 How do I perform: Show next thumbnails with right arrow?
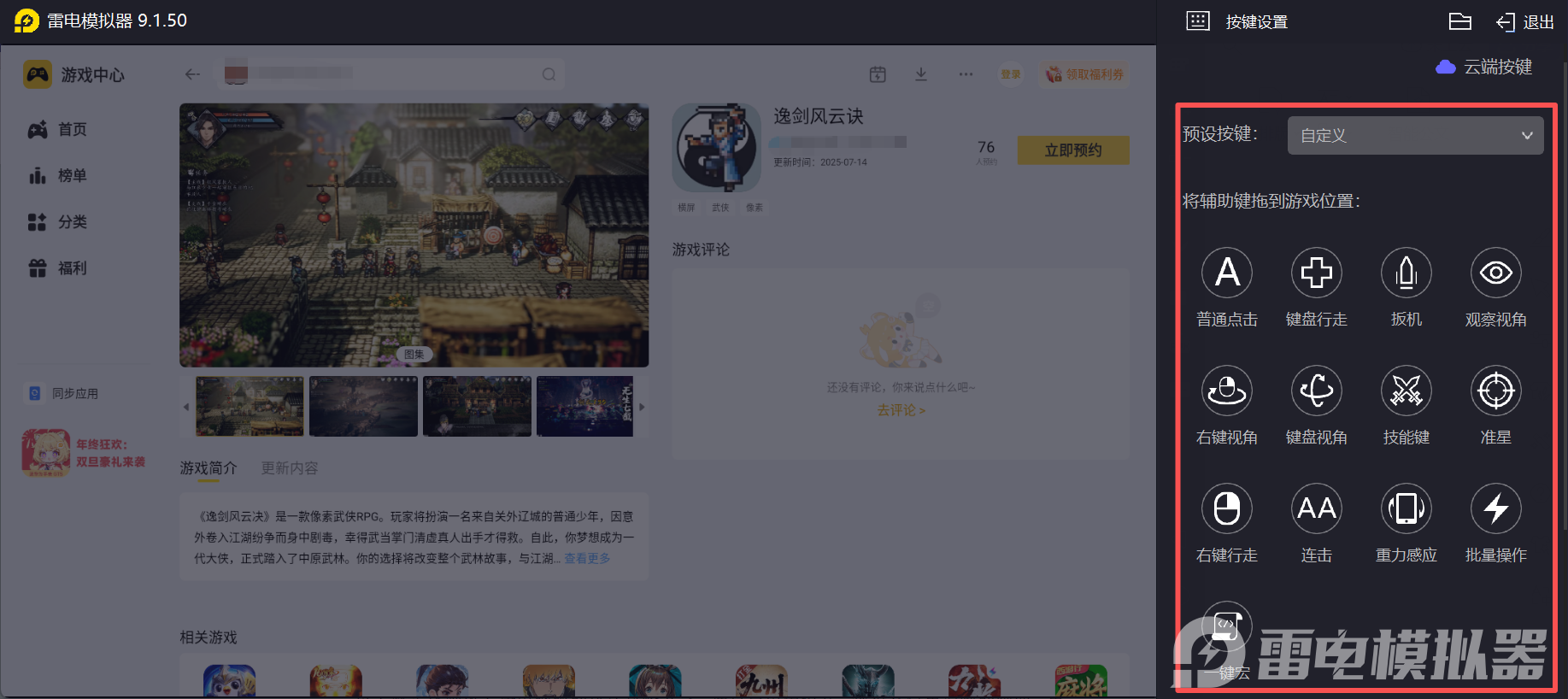click(x=642, y=407)
